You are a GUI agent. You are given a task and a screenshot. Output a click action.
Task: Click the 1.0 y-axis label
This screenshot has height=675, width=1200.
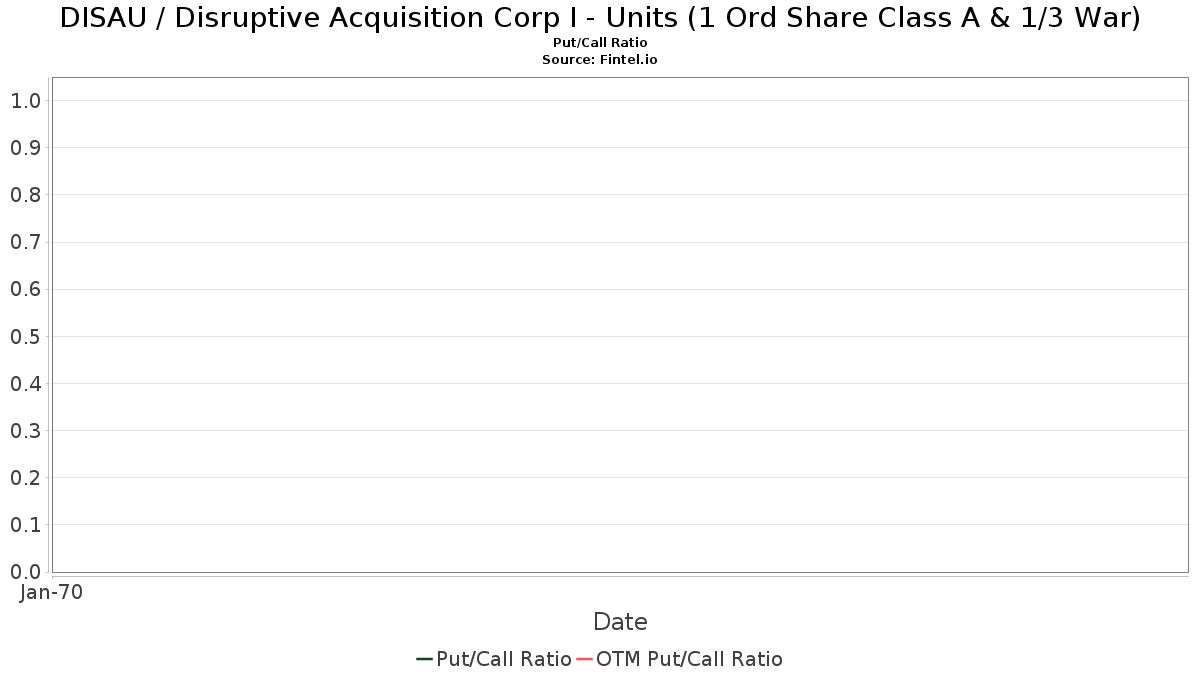25,101
